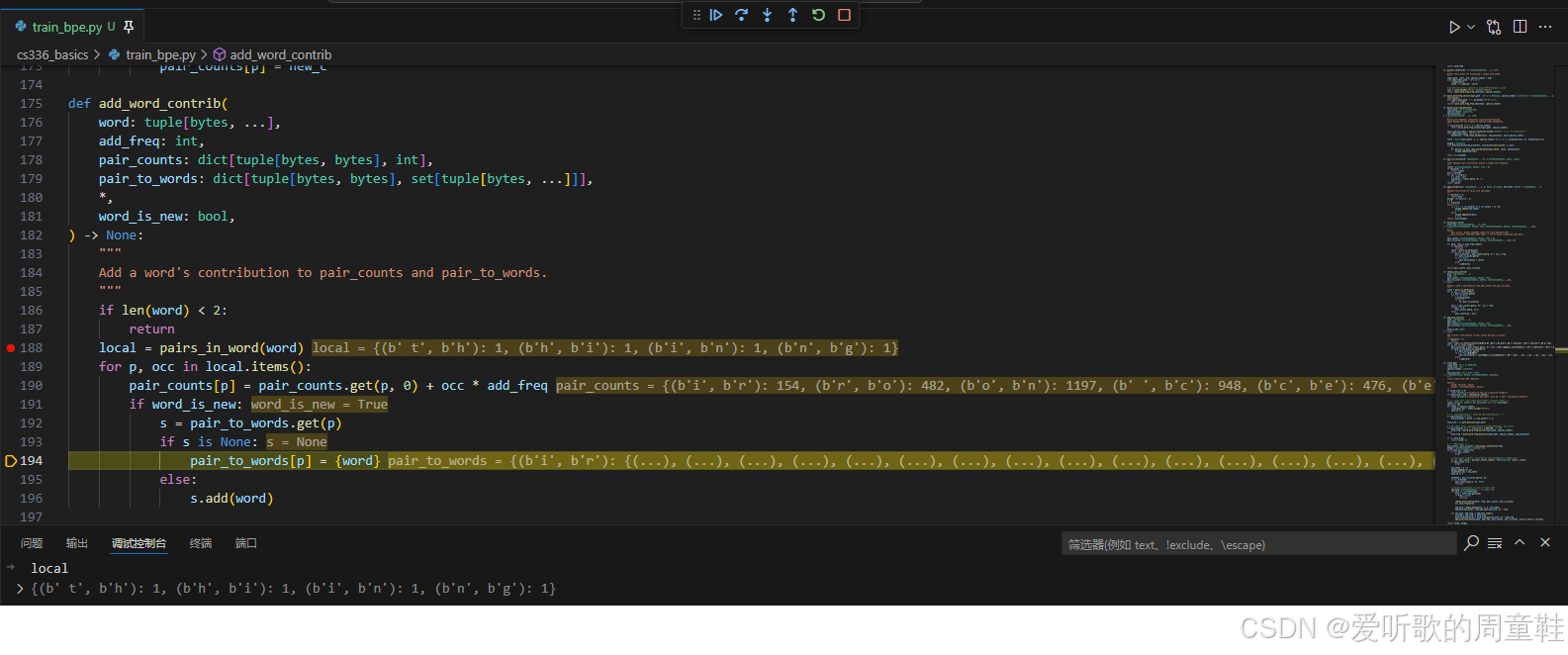This screenshot has width=1568, height=655.
Task: Click 's.add(word)' on line 196
Action: tap(232, 499)
